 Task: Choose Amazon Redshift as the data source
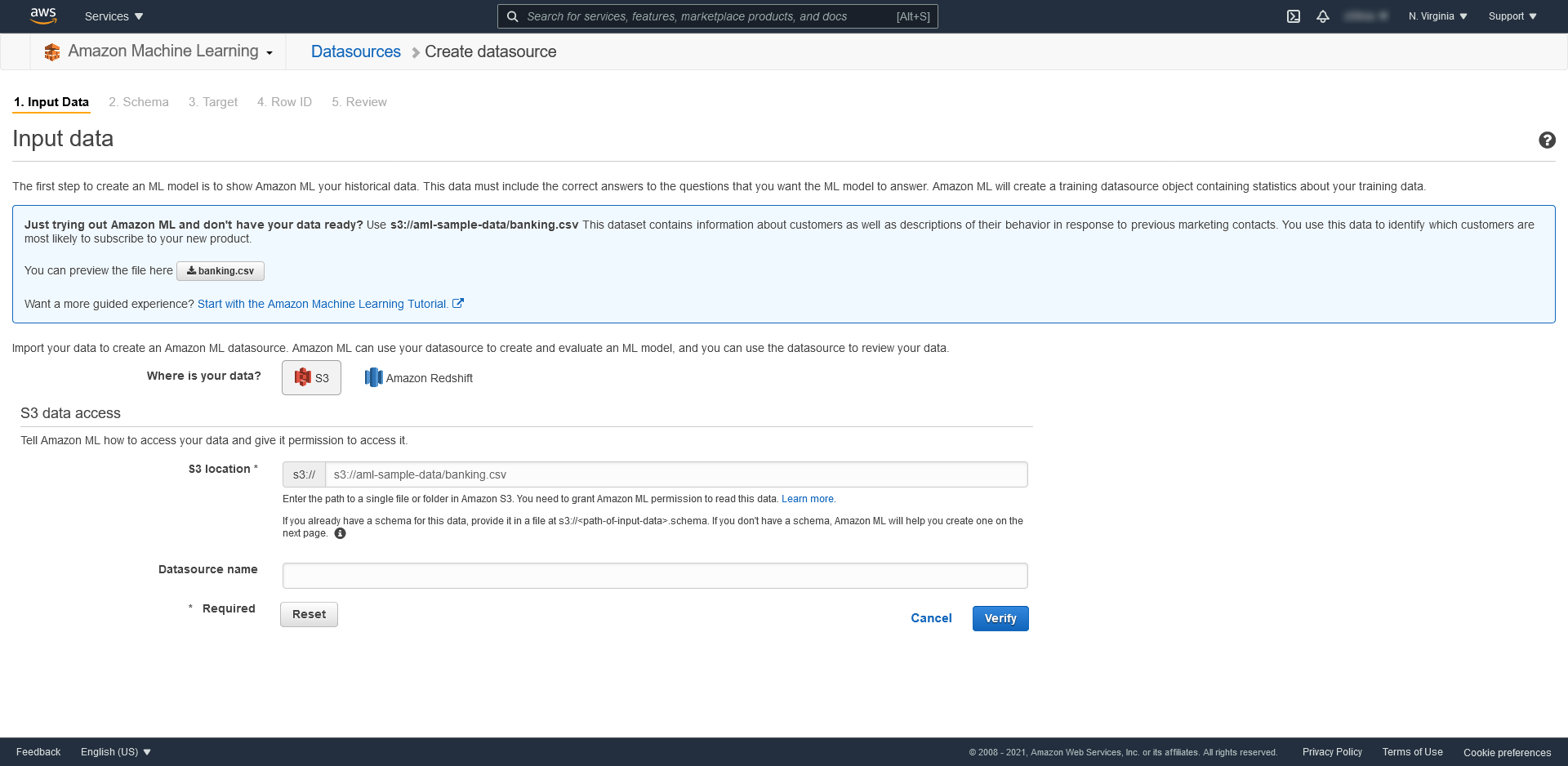[419, 377]
